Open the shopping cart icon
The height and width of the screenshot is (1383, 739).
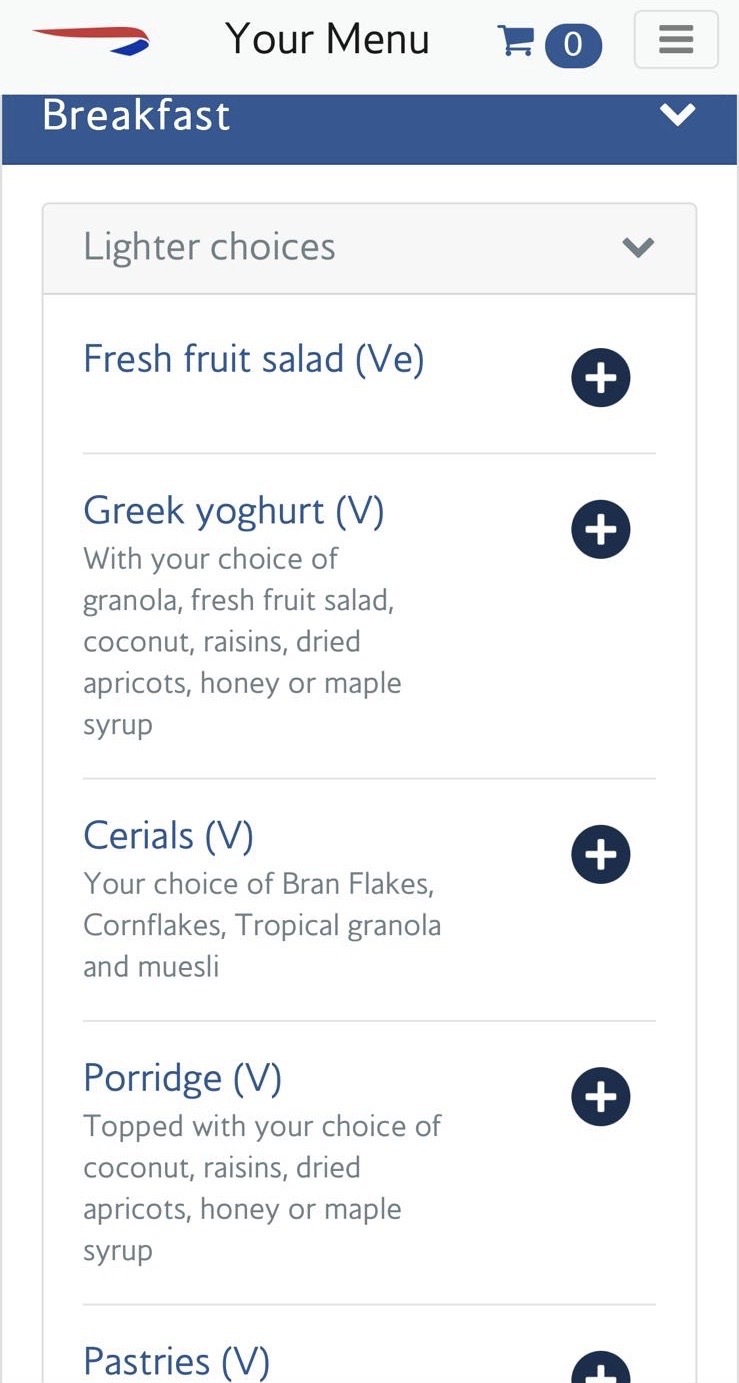tap(516, 41)
